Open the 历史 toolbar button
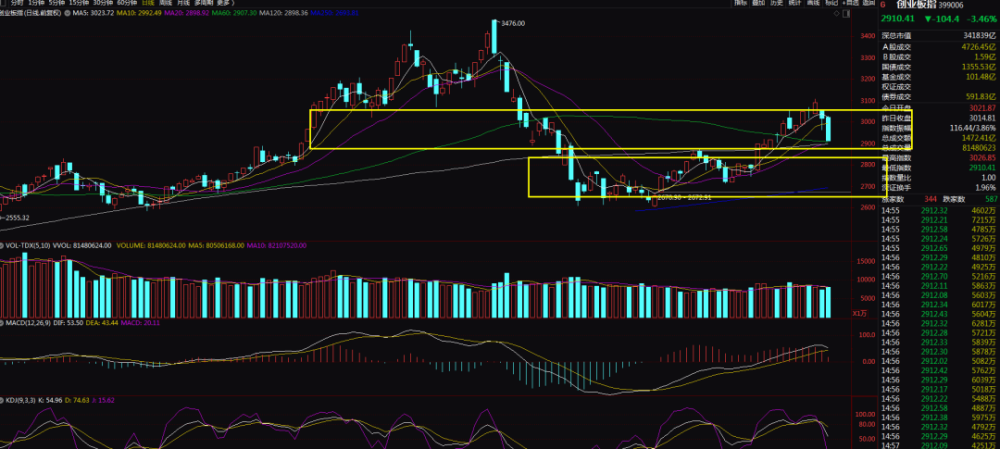This screenshot has height=449, width=1000. click(x=777, y=3)
